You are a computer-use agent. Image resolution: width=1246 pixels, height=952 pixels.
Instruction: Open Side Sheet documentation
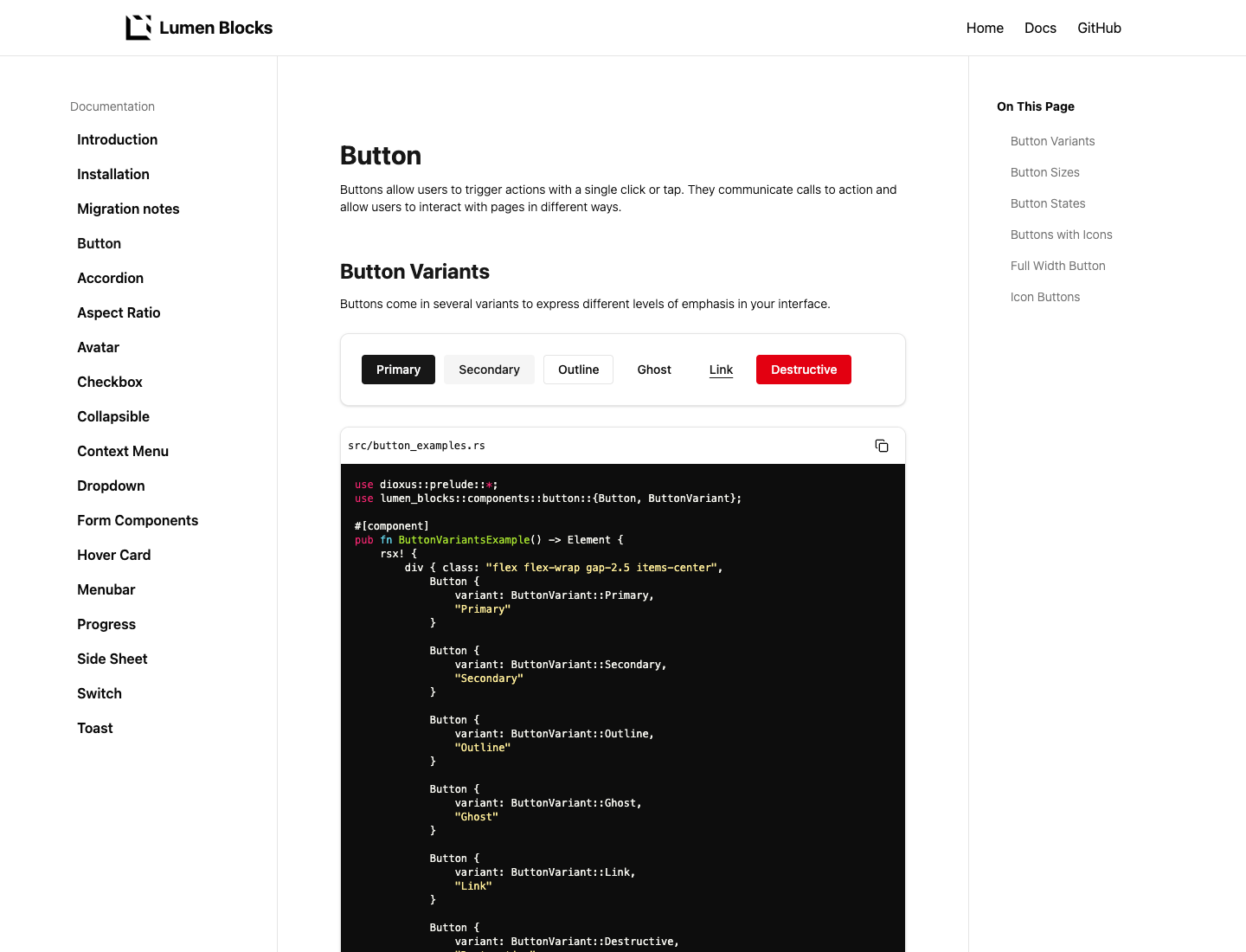[112, 659]
